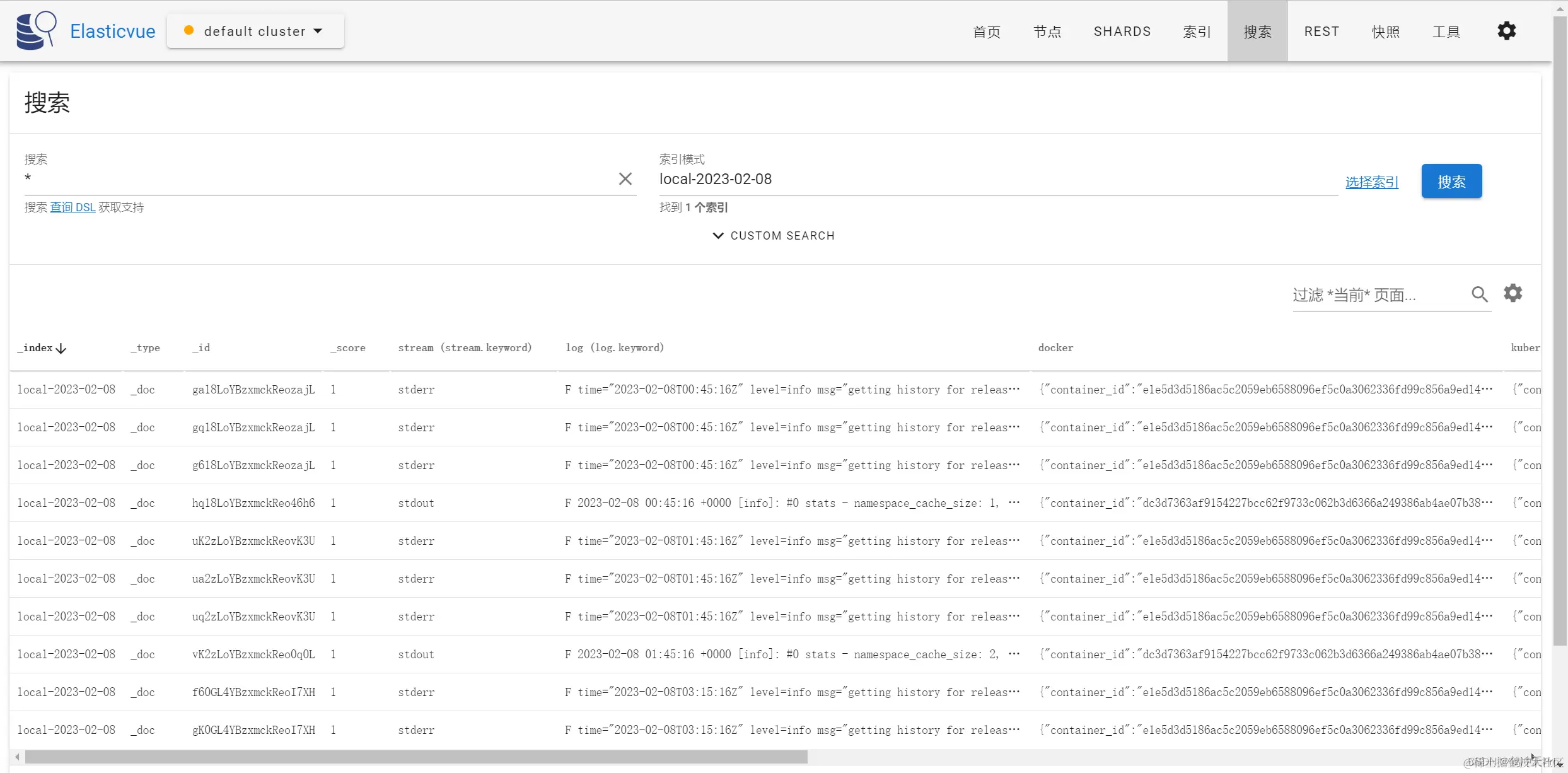1568x773 pixels.
Task: Sort by the _index column arrow
Action: pos(61,349)
